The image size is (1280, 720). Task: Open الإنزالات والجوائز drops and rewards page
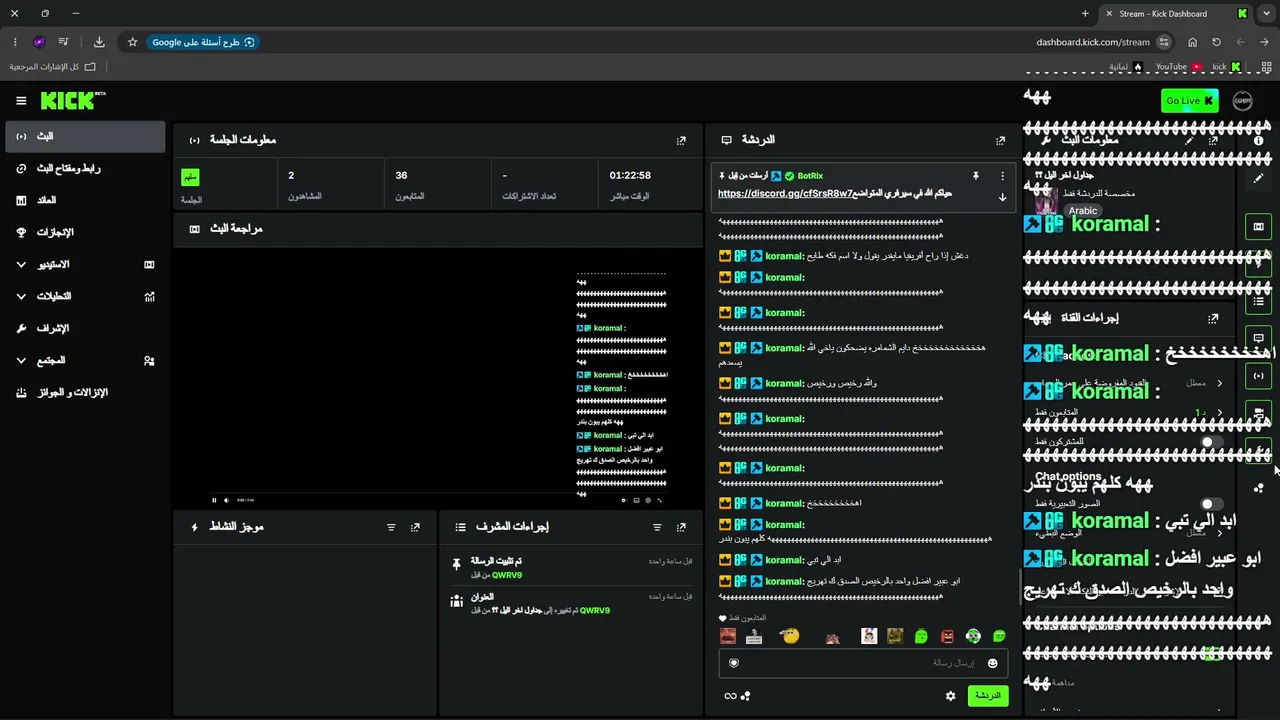tap(85, 392)
